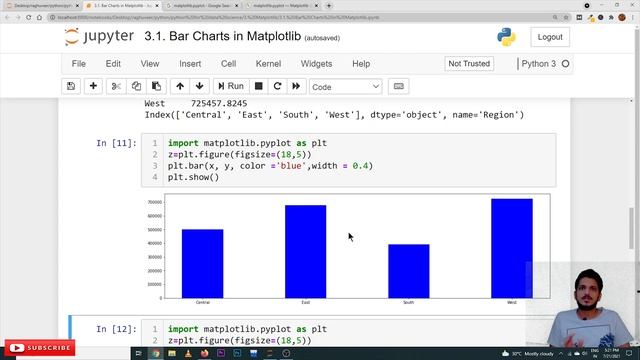This screenshot has height=360, width=640.
Task: Open the taskbar notification center icon
Action: (629, 353)
